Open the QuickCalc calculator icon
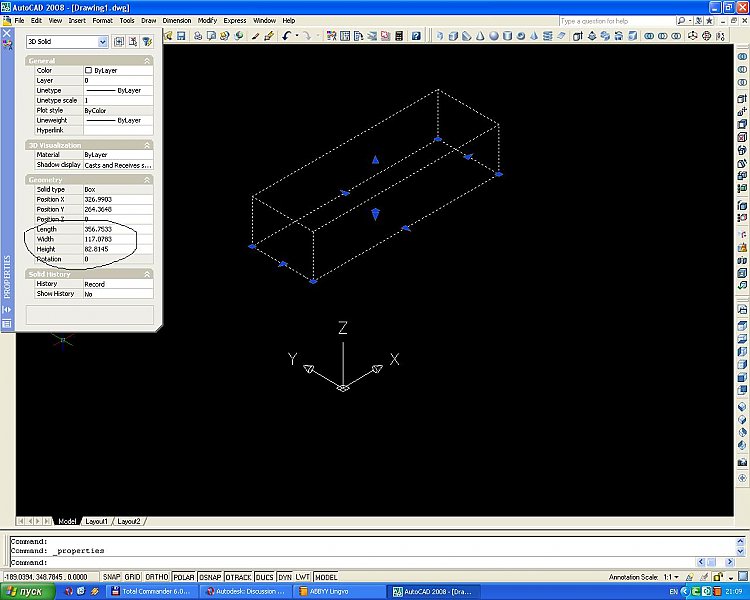 point(398,36)
